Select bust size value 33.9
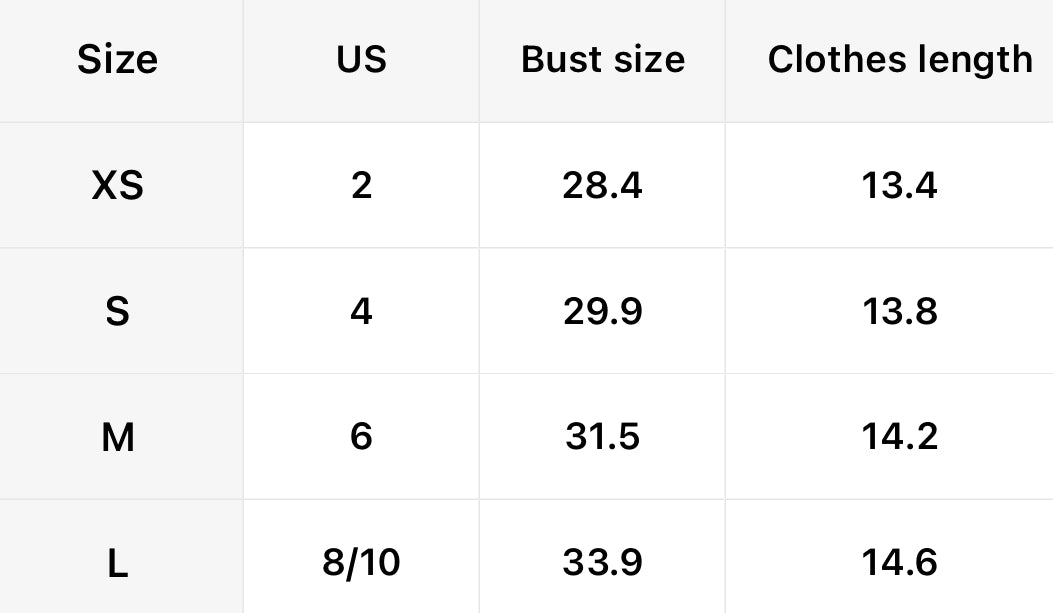The width and height of the screenshot is (1053, 613). pyautogui.click(x=603, y=563)
